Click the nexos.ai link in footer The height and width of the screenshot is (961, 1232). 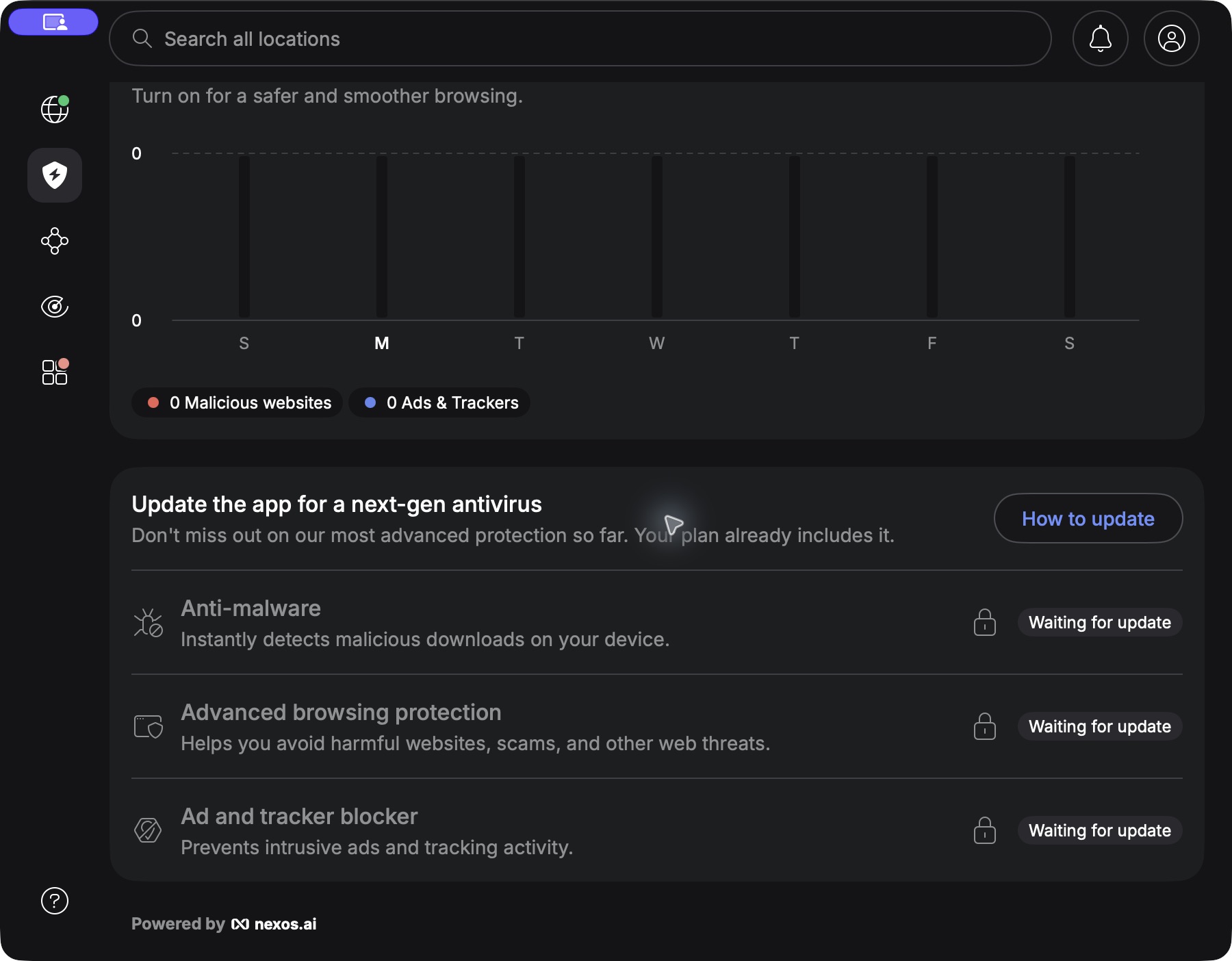[274, 924]
